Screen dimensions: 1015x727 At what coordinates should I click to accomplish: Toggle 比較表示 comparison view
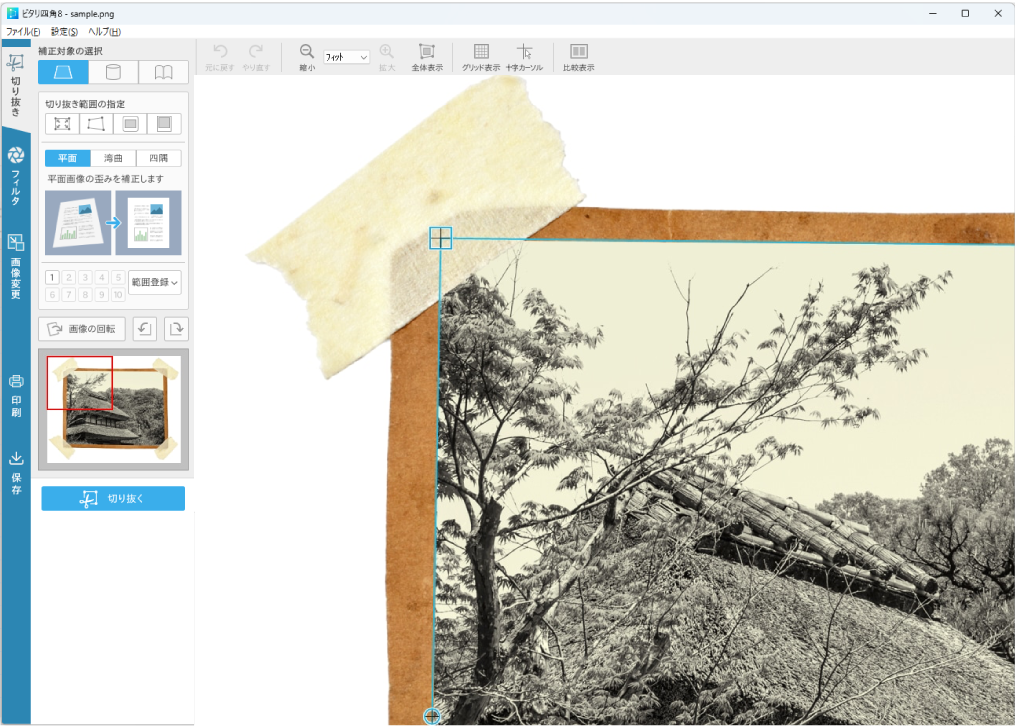tap(578, 53)
